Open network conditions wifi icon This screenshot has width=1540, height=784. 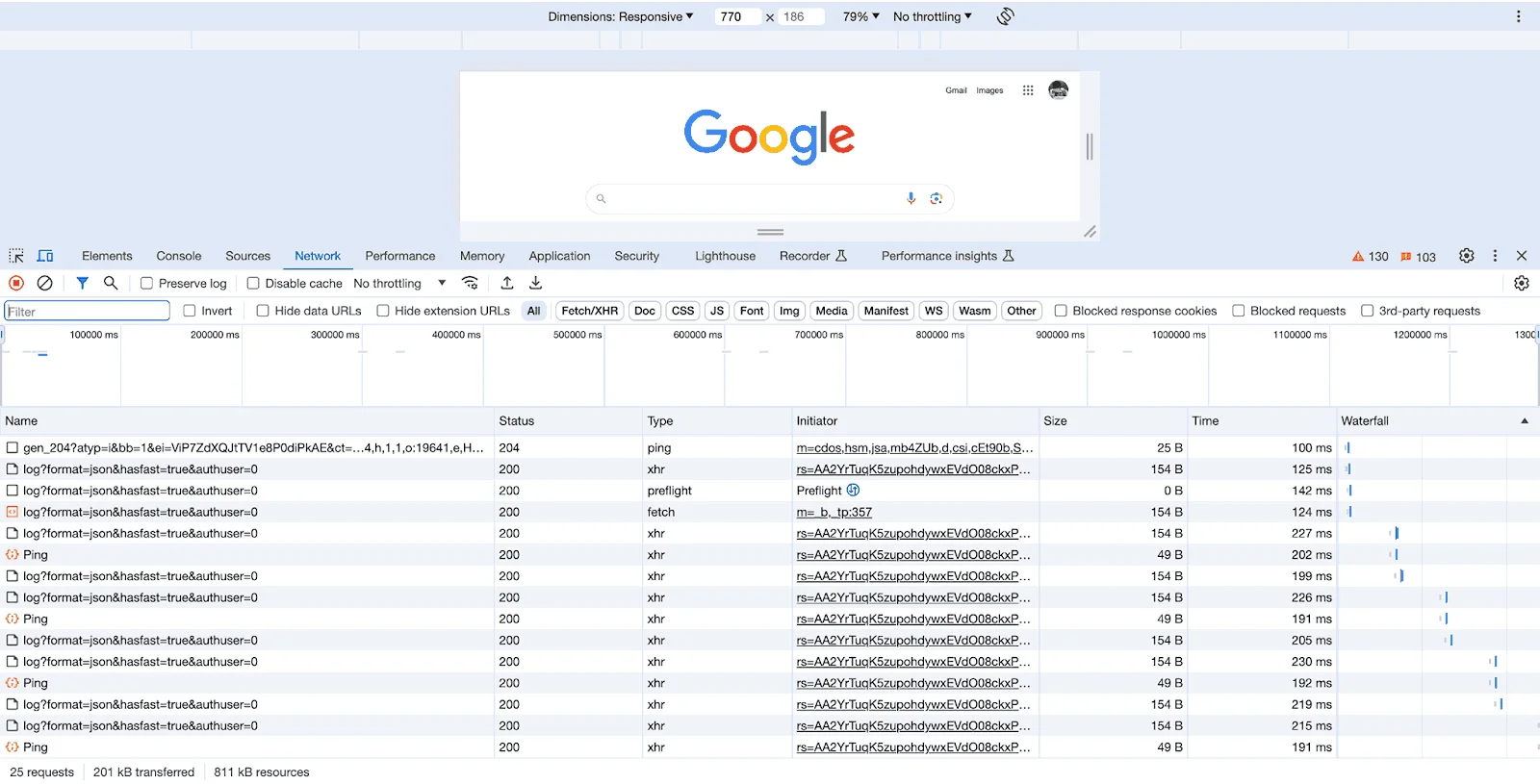[470, 283]
